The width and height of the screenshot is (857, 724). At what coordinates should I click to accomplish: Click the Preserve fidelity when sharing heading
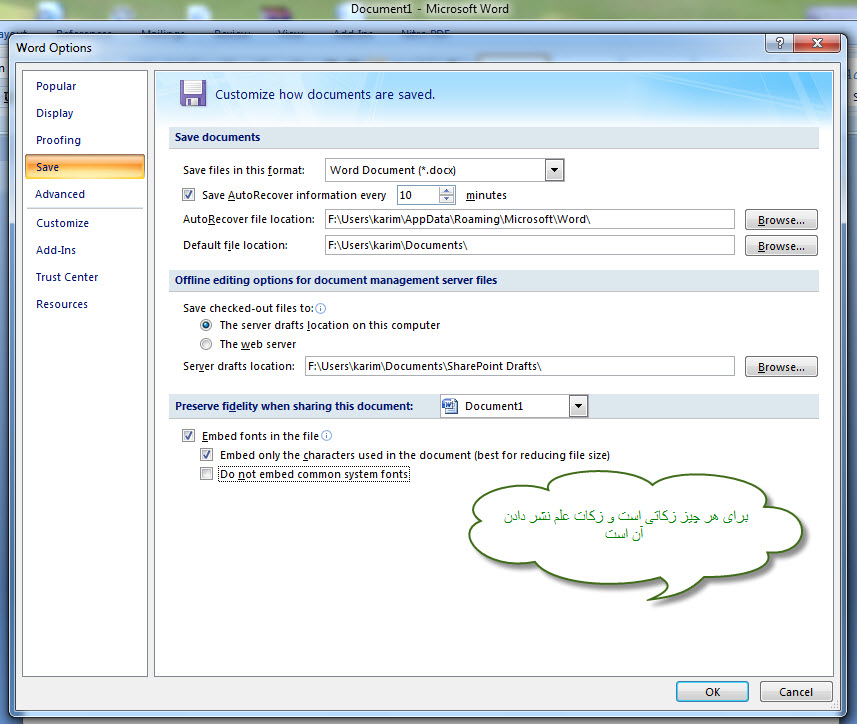(294, 406)
